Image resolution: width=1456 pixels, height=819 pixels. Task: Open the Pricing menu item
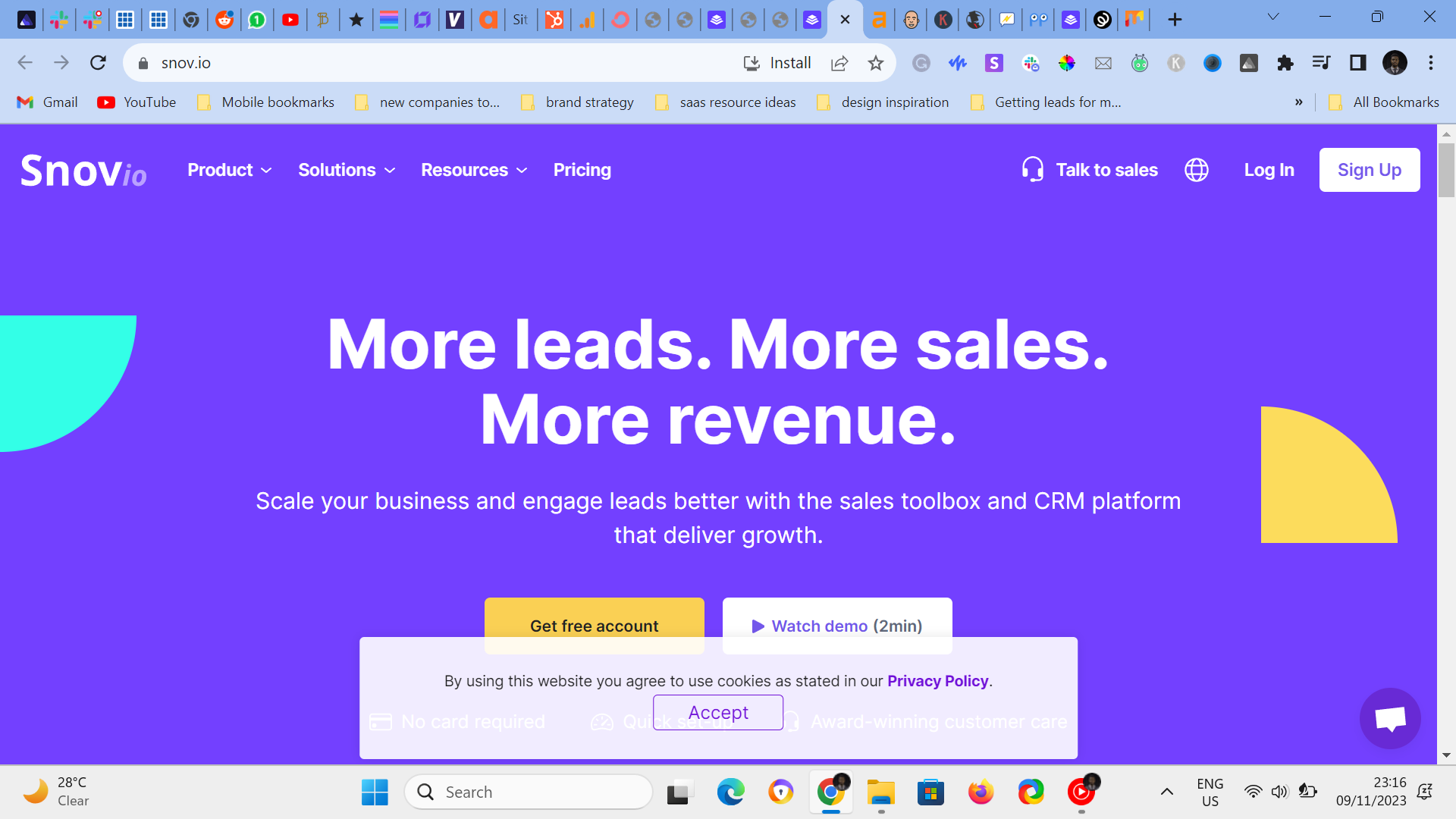click(x=582, y=170)
